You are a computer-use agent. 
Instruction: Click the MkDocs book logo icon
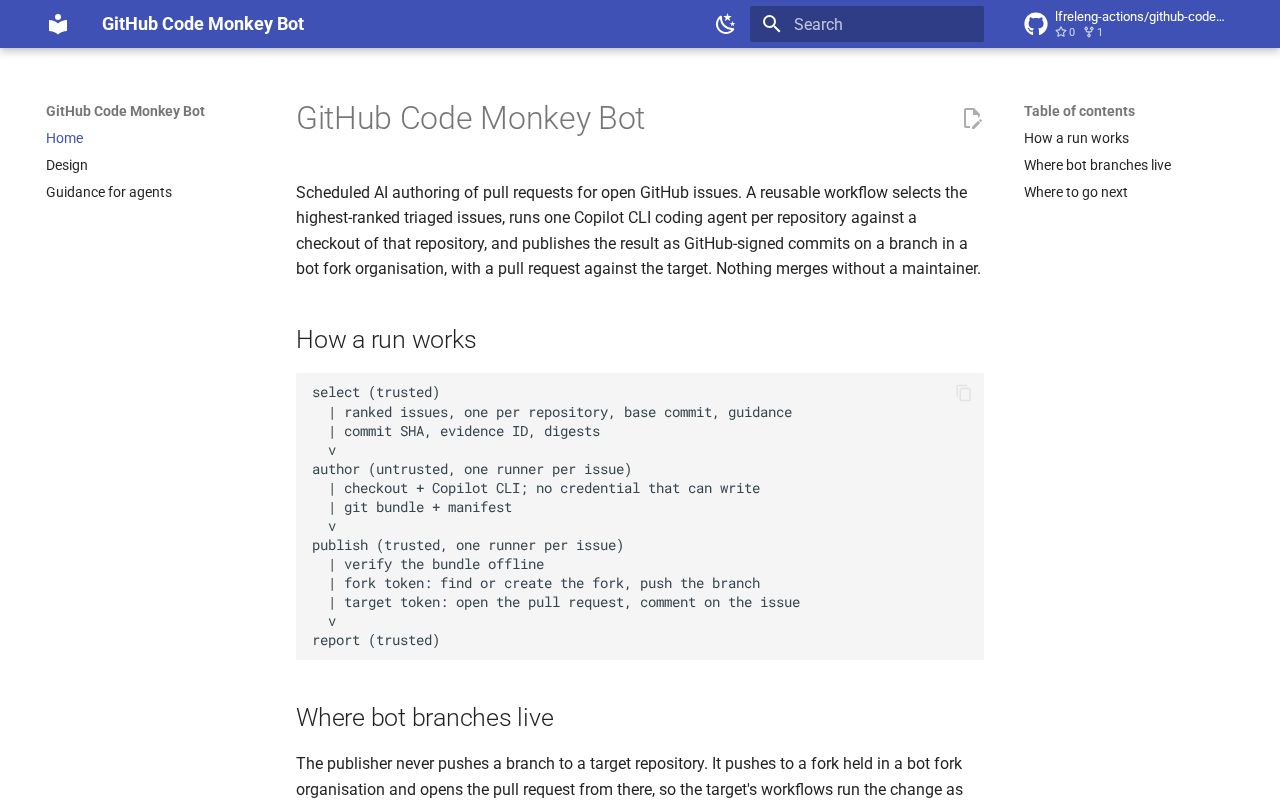(58, 24)
